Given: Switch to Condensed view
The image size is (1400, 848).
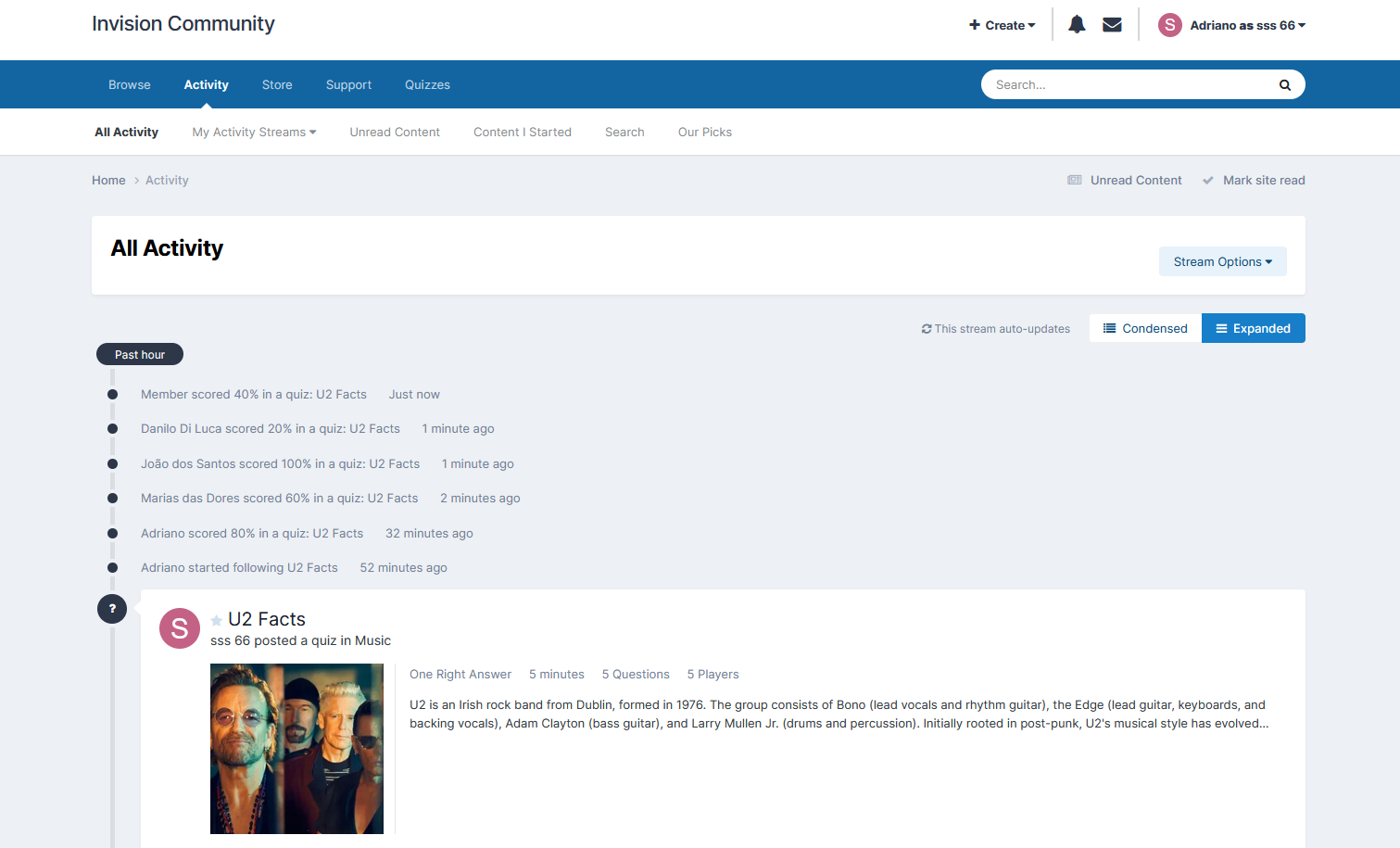Looking at the screenshot, I should coord(1145,328).
